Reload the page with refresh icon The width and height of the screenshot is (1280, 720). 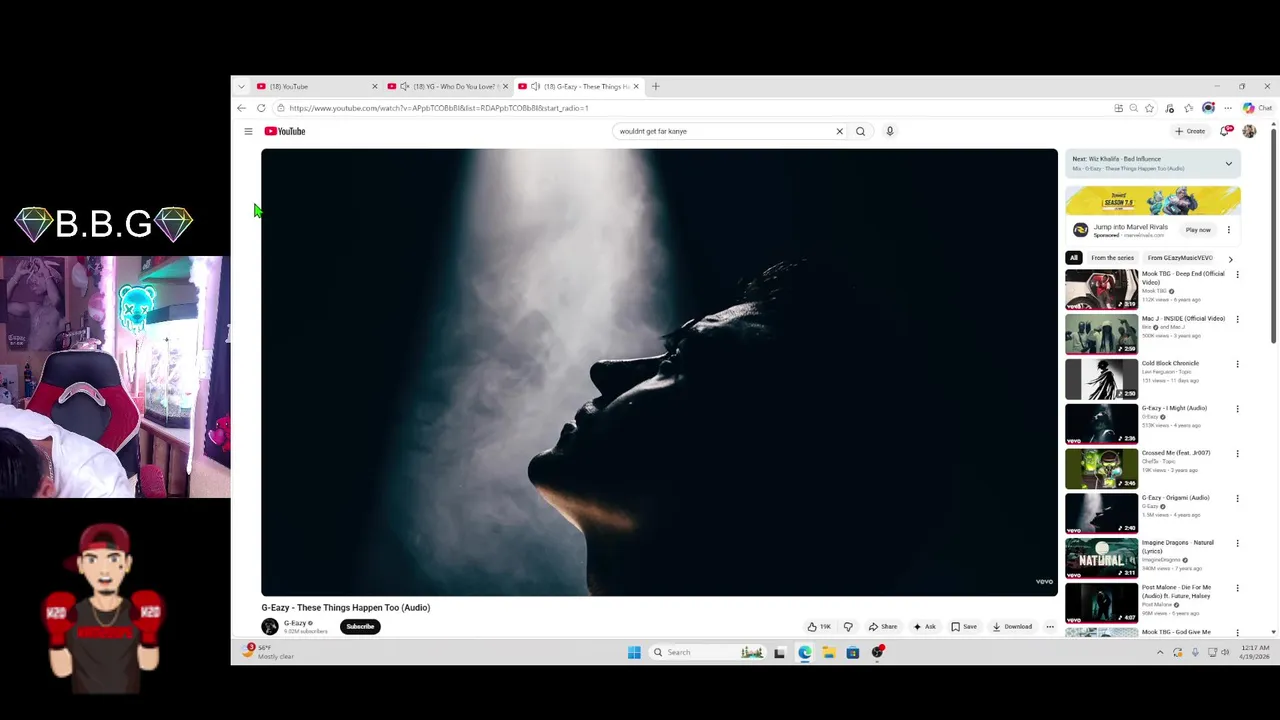[261, 108]
